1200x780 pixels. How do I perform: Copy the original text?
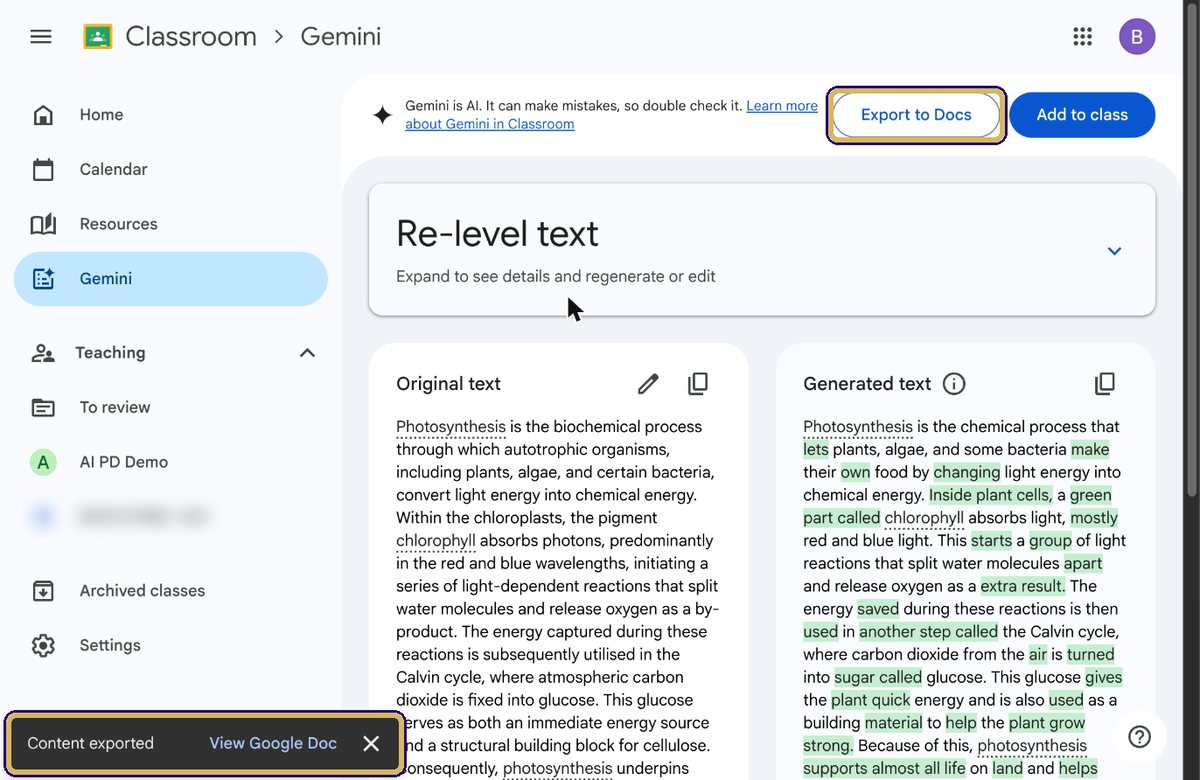[698, 384]
